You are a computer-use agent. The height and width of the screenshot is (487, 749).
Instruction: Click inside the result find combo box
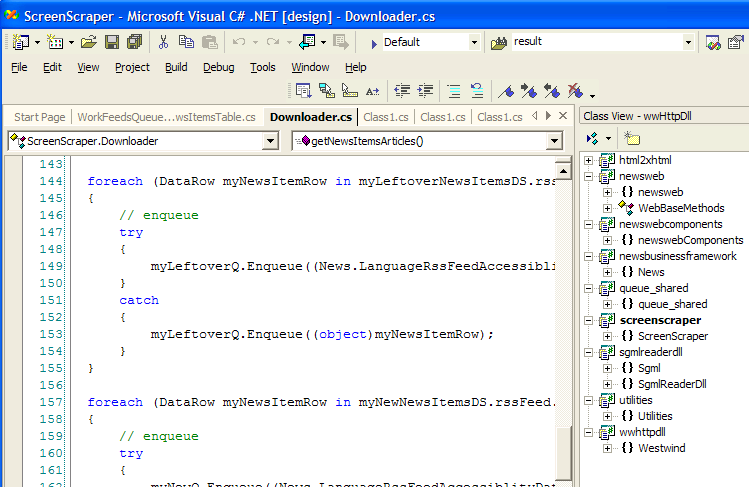click(595, 42)
